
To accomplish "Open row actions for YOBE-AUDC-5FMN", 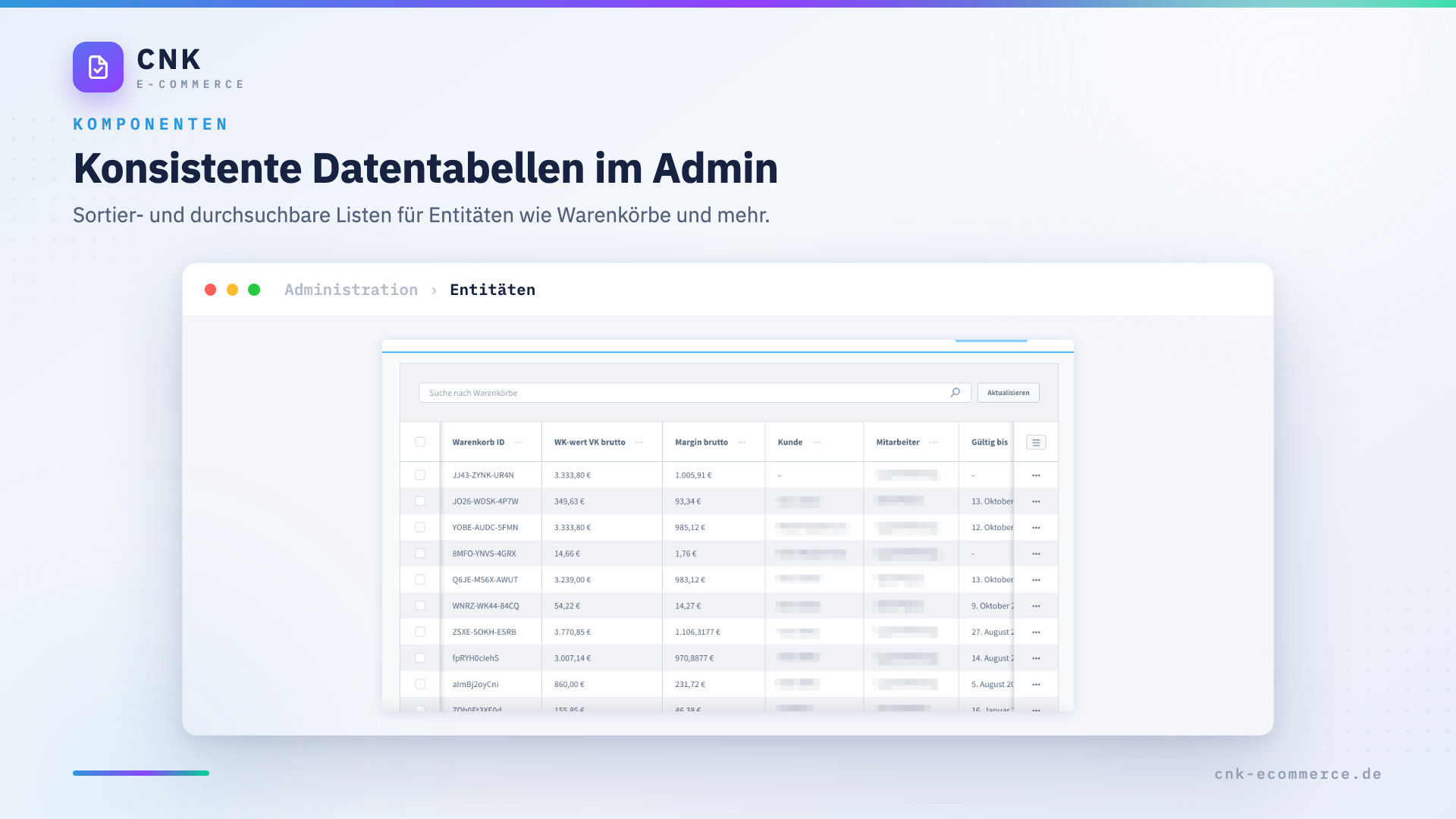I will (1036, 528).
